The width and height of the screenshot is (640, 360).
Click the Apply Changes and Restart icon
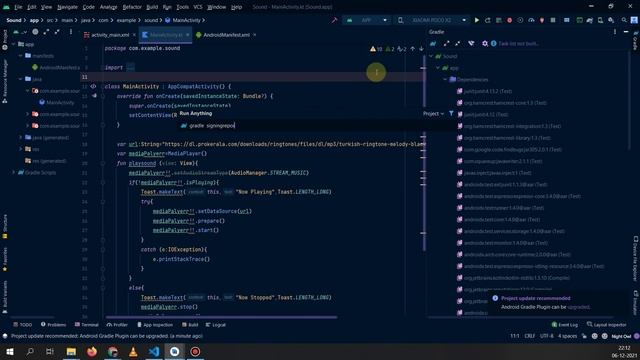tap(488, 20)
